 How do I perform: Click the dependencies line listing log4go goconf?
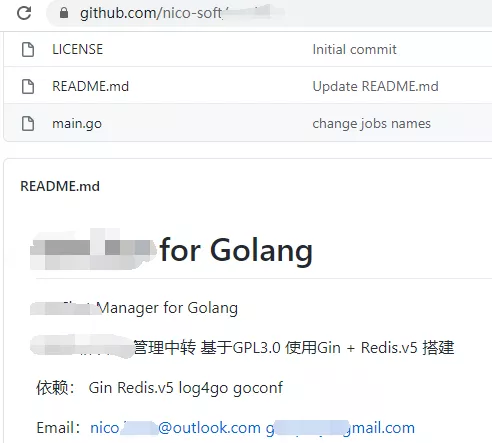point(159,388)
